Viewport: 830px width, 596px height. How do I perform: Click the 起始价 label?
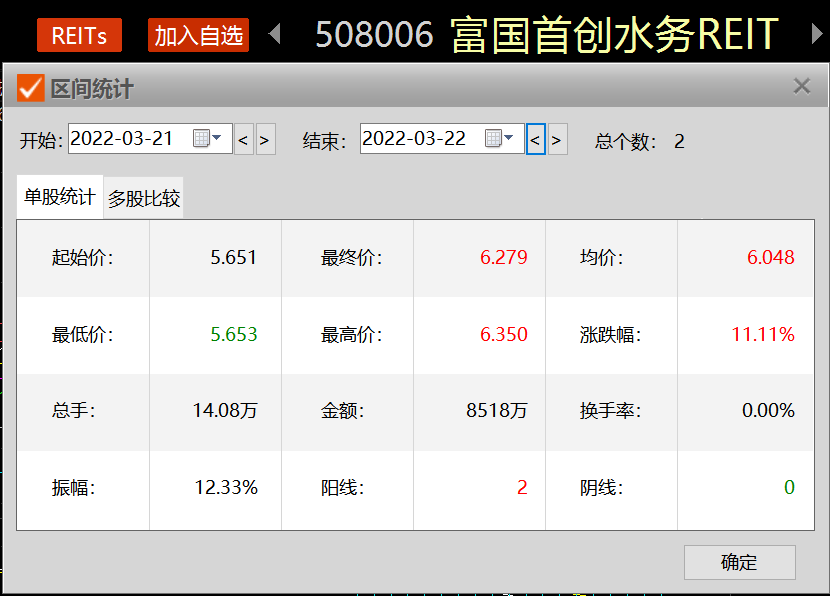point(83,258)
